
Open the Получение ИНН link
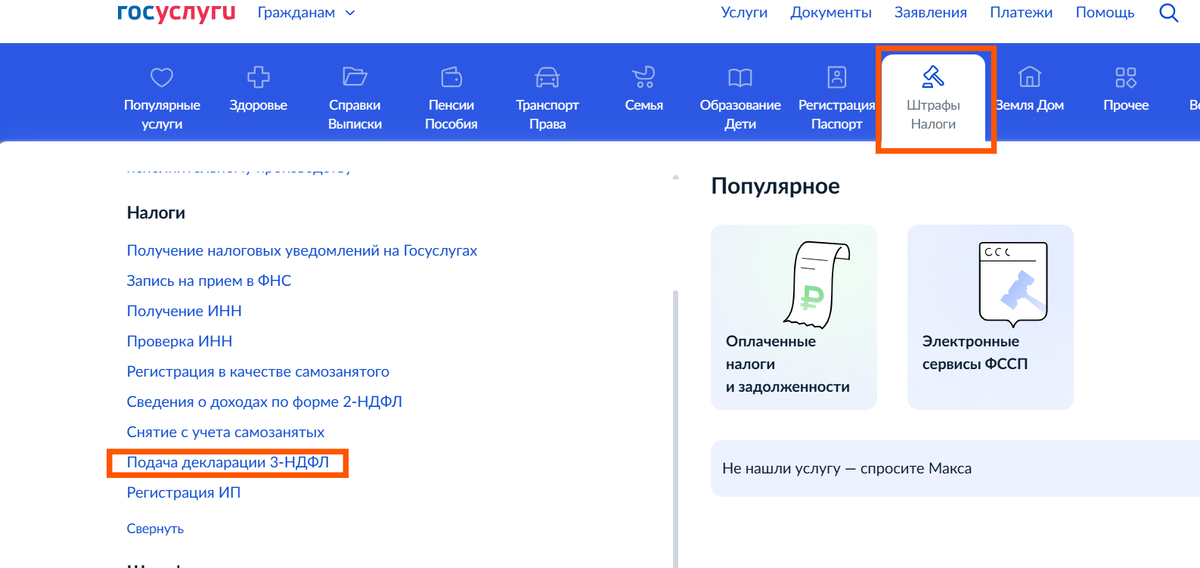[x=184, y=311]
